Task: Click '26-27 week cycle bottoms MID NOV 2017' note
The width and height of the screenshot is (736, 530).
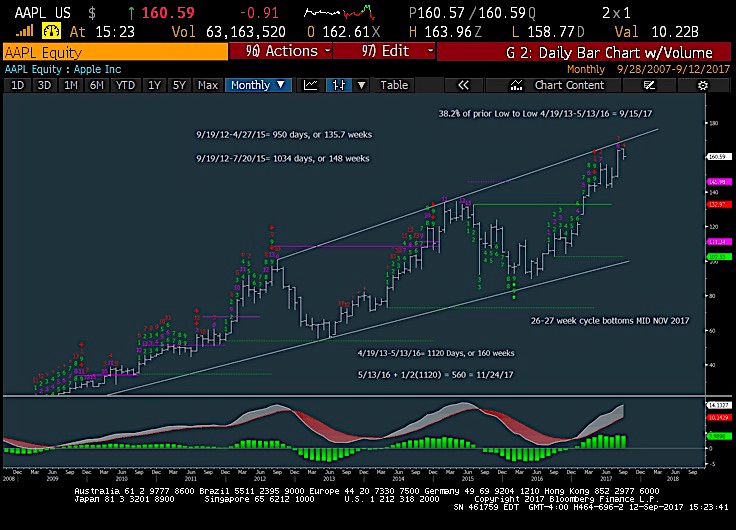Action: click(x=610, y=321)
